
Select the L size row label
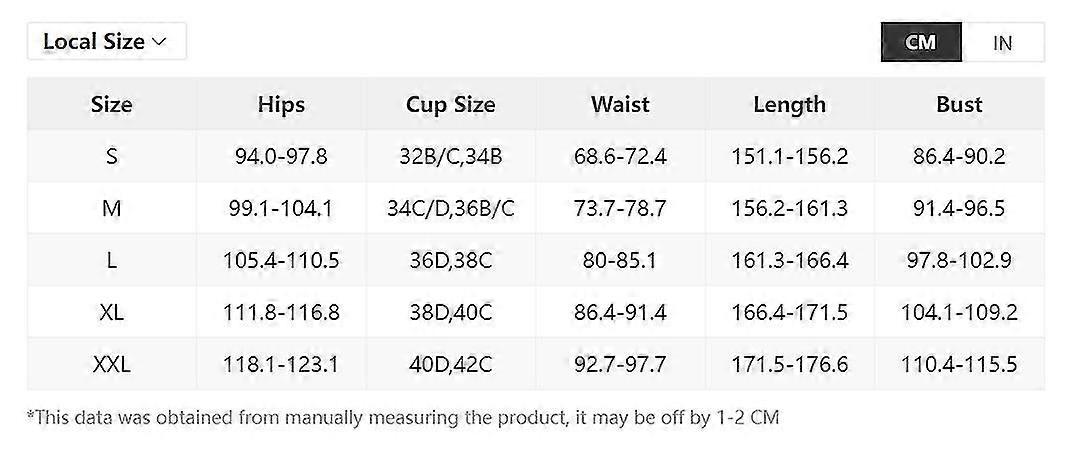111,260
